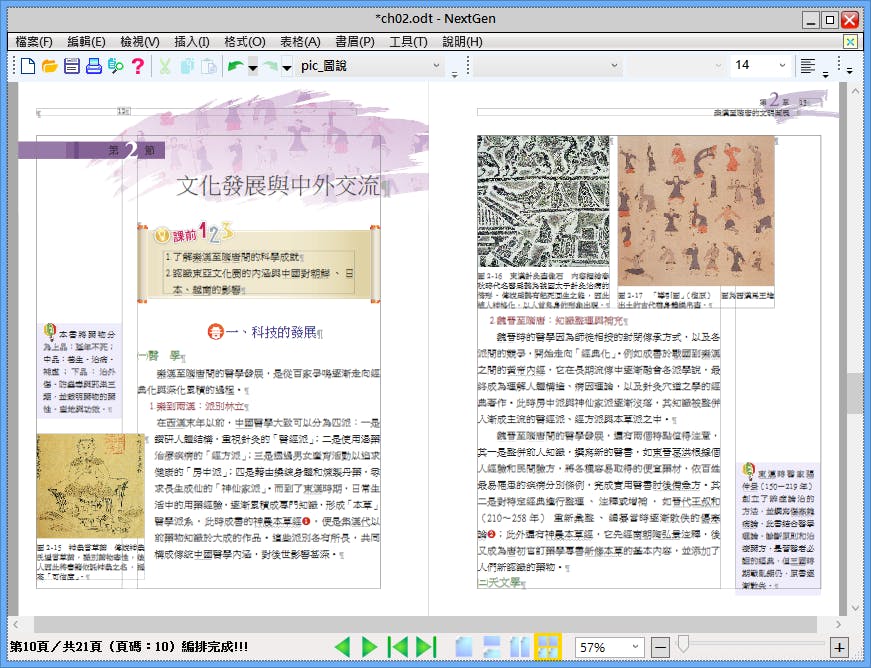
Task: Switch to two-page view mode
Action: (518, 645)
